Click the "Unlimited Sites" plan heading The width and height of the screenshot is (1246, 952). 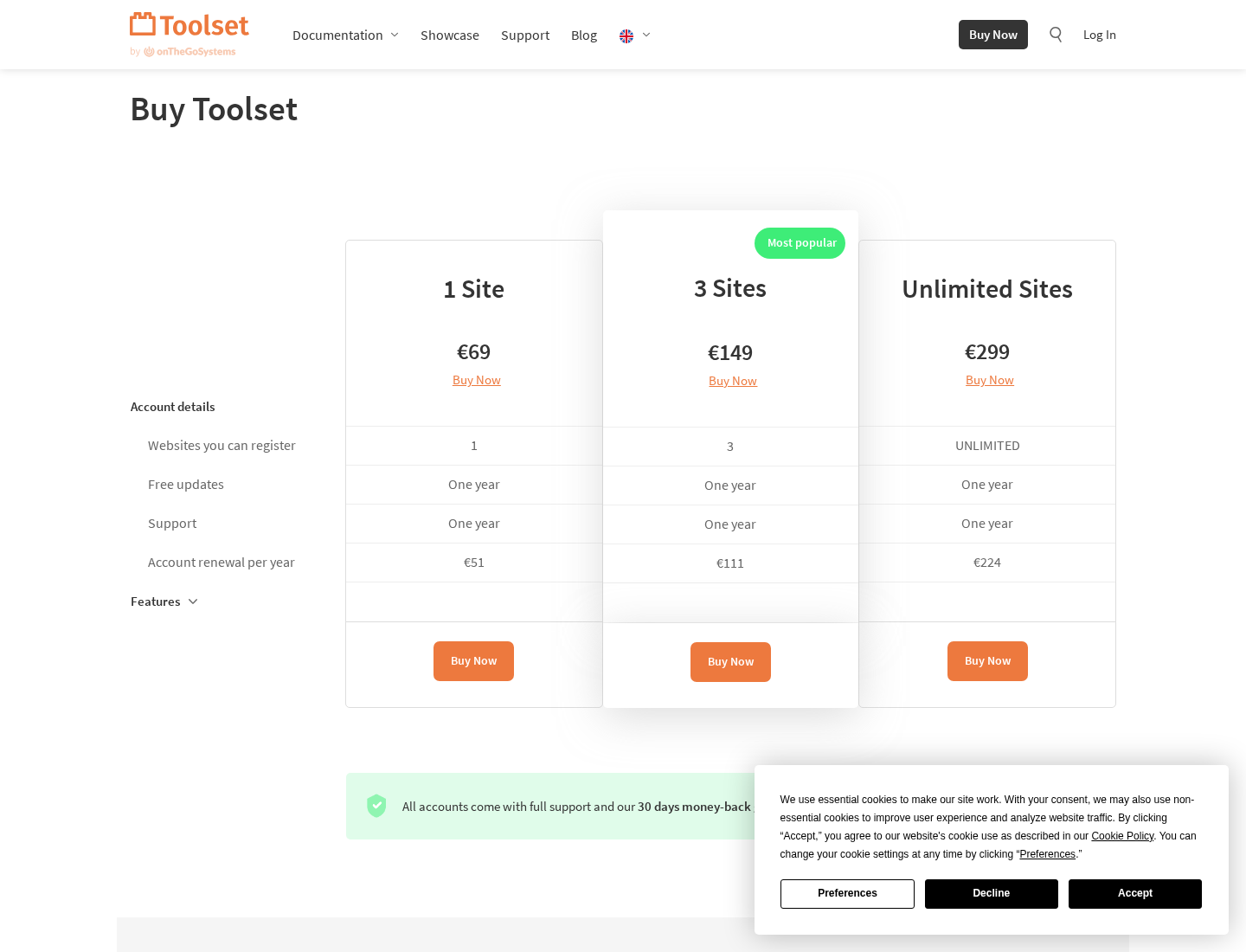coord(987,289)
